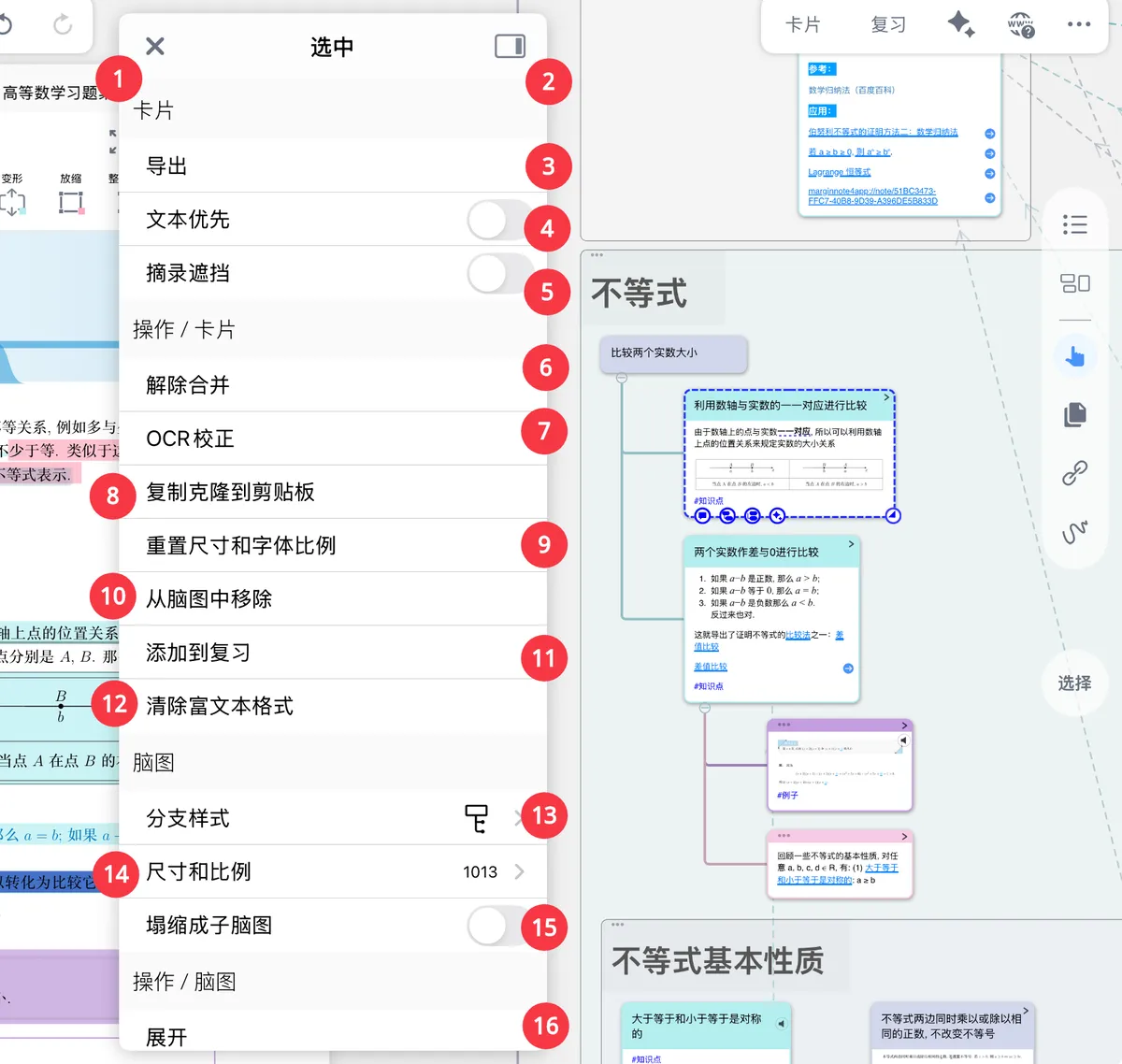Choose 复制克隆到剪贴板 menu entry
1122x1064 pixels.
[x=333, y=492]
